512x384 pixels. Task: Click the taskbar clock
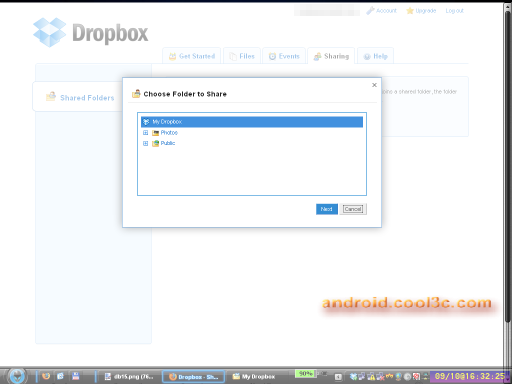[x=470, y=376]
